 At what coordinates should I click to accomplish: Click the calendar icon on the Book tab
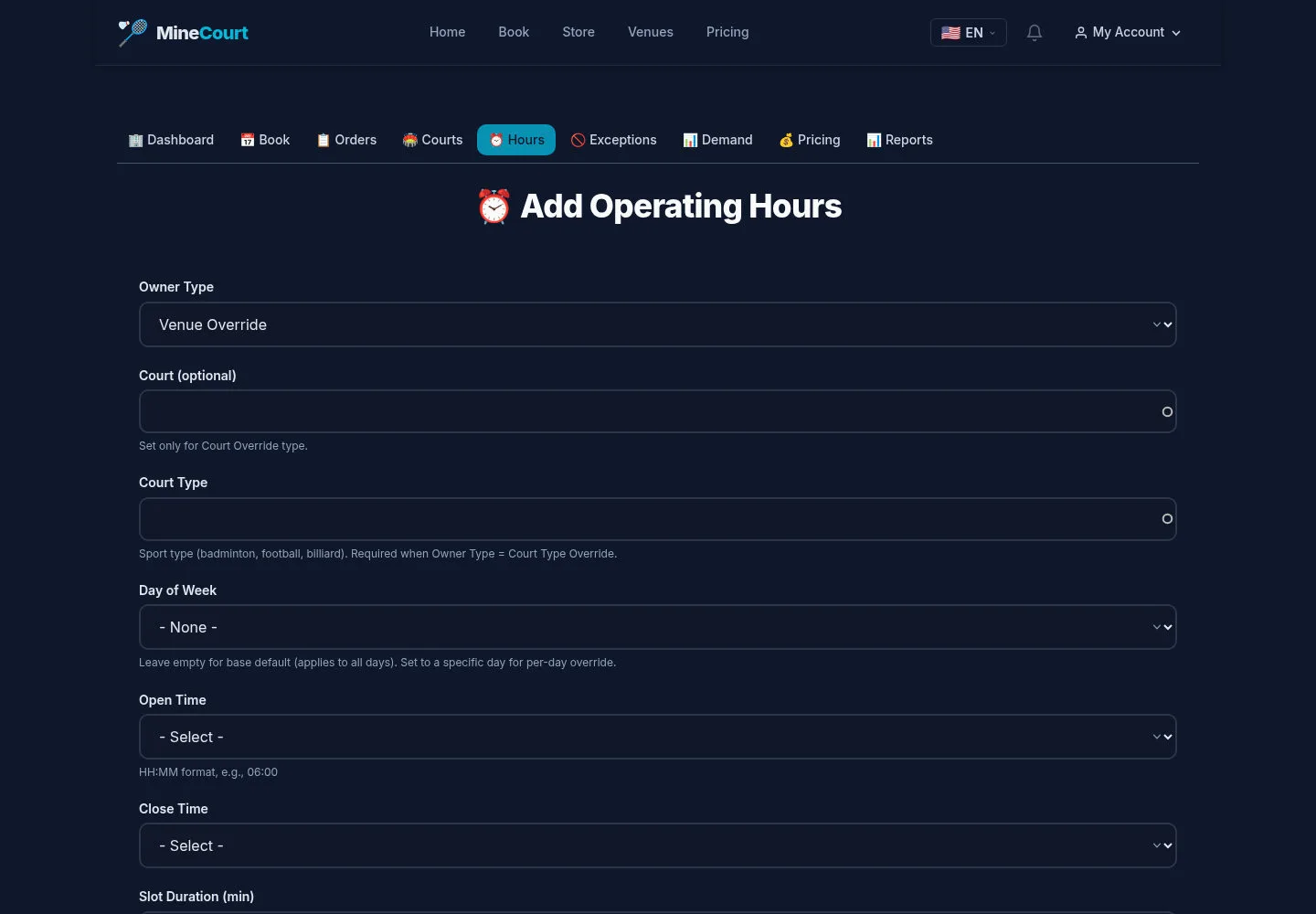click(x=248, y=140)
